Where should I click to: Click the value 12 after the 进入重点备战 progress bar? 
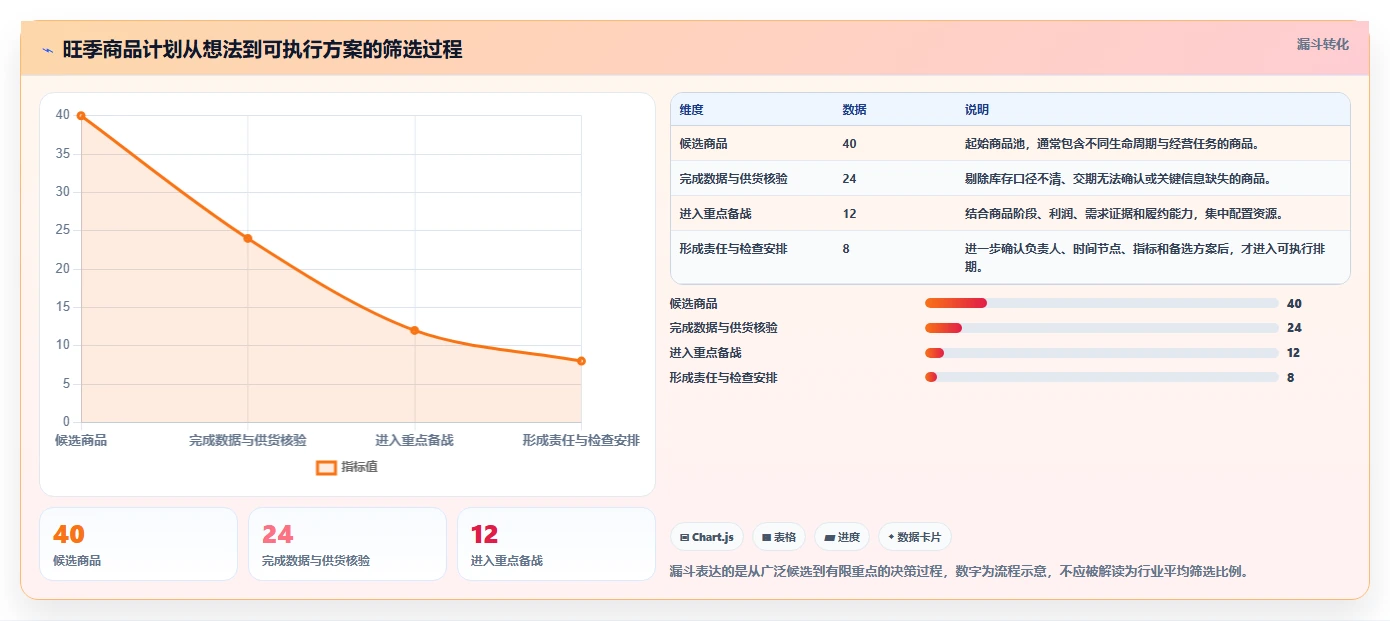(x=1294, y=353)
